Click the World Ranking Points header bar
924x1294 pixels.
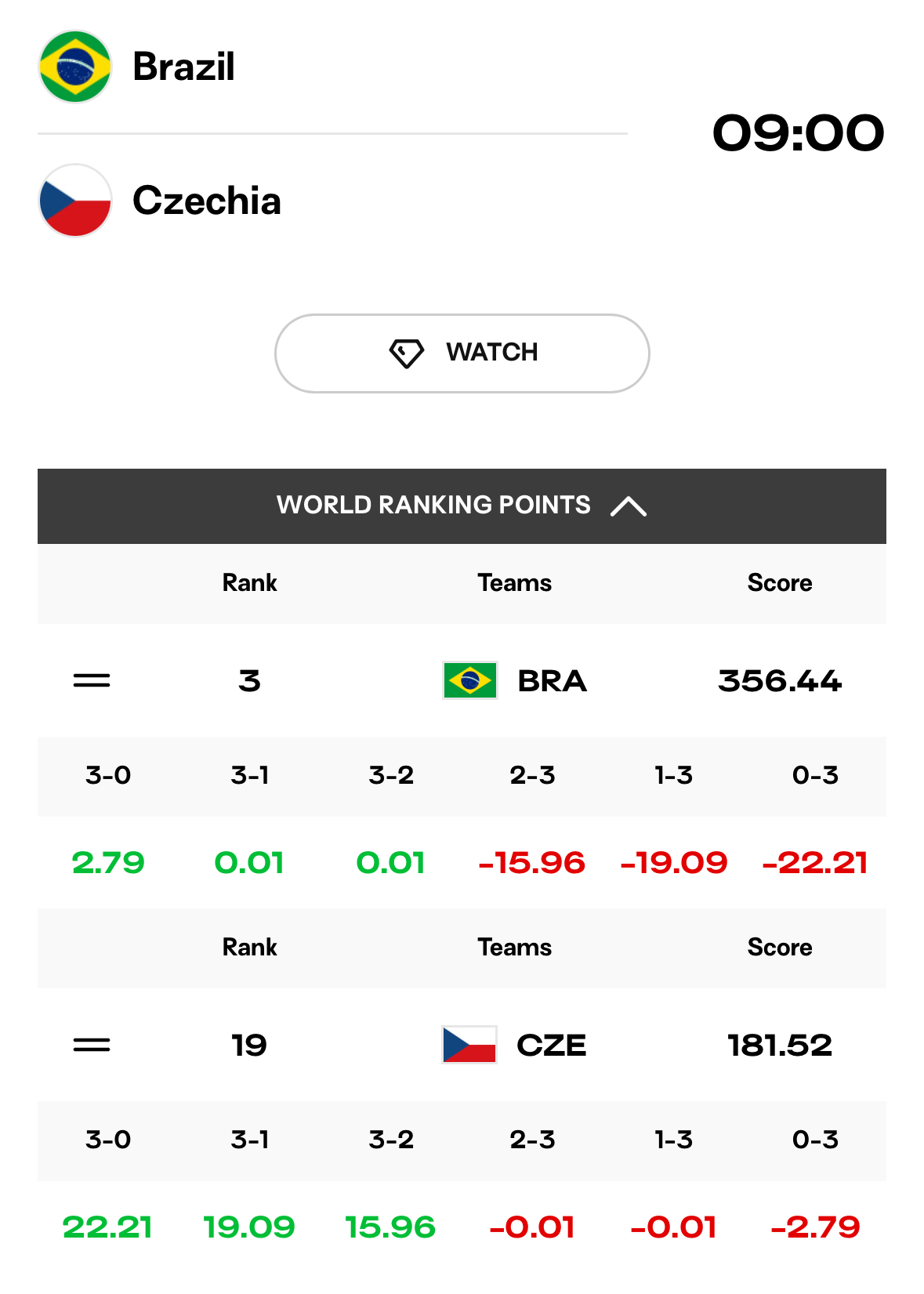tap(462, 506)
